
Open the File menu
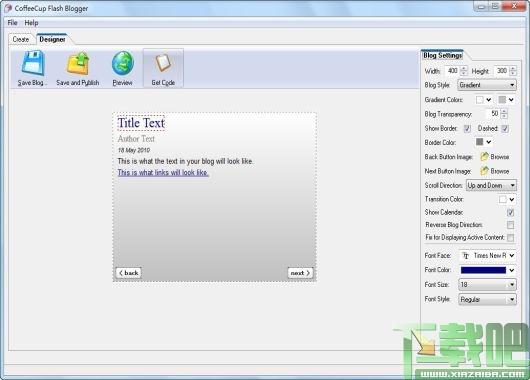[13, 23]
